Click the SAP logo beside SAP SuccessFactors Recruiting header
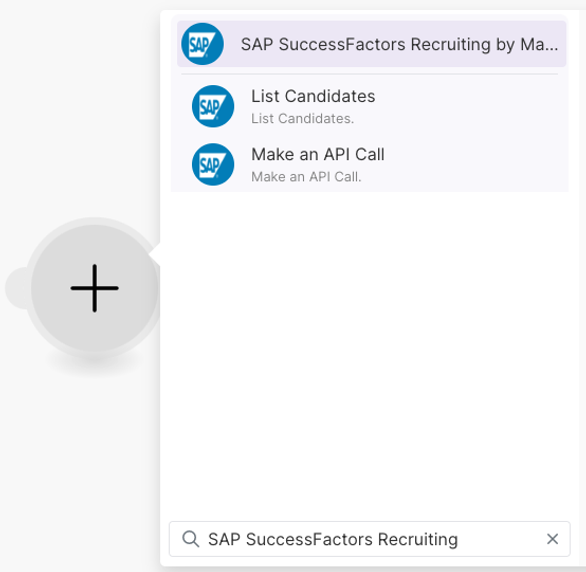 202,44
